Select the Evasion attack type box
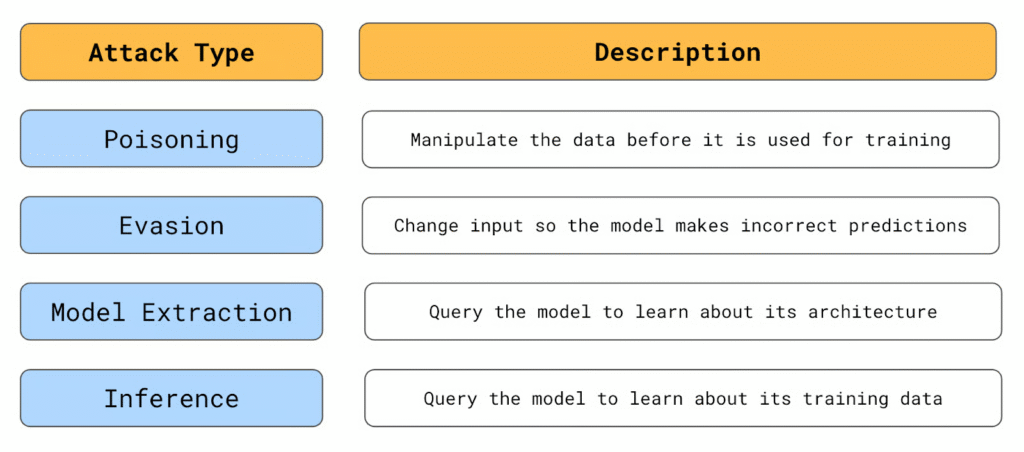This screenshot has width=1024, height=452. 171,225
